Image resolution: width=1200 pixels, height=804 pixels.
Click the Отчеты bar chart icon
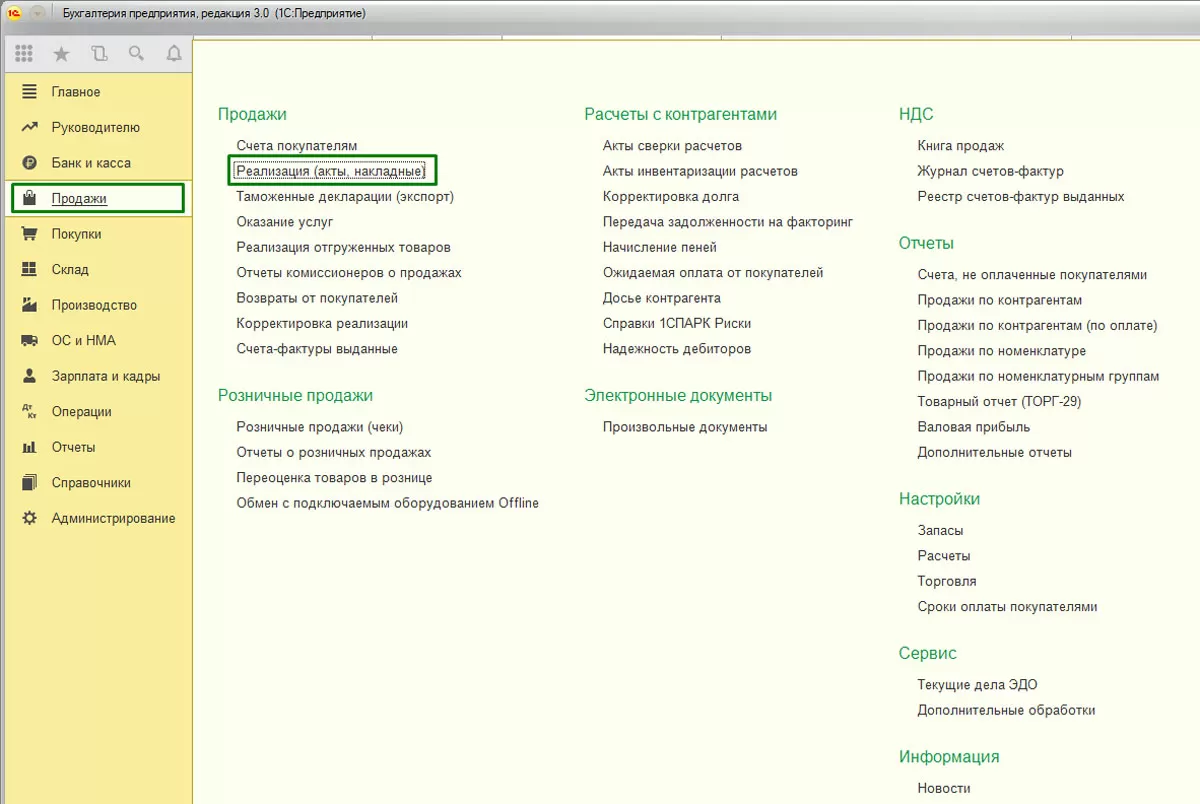(x=30, y=447)
